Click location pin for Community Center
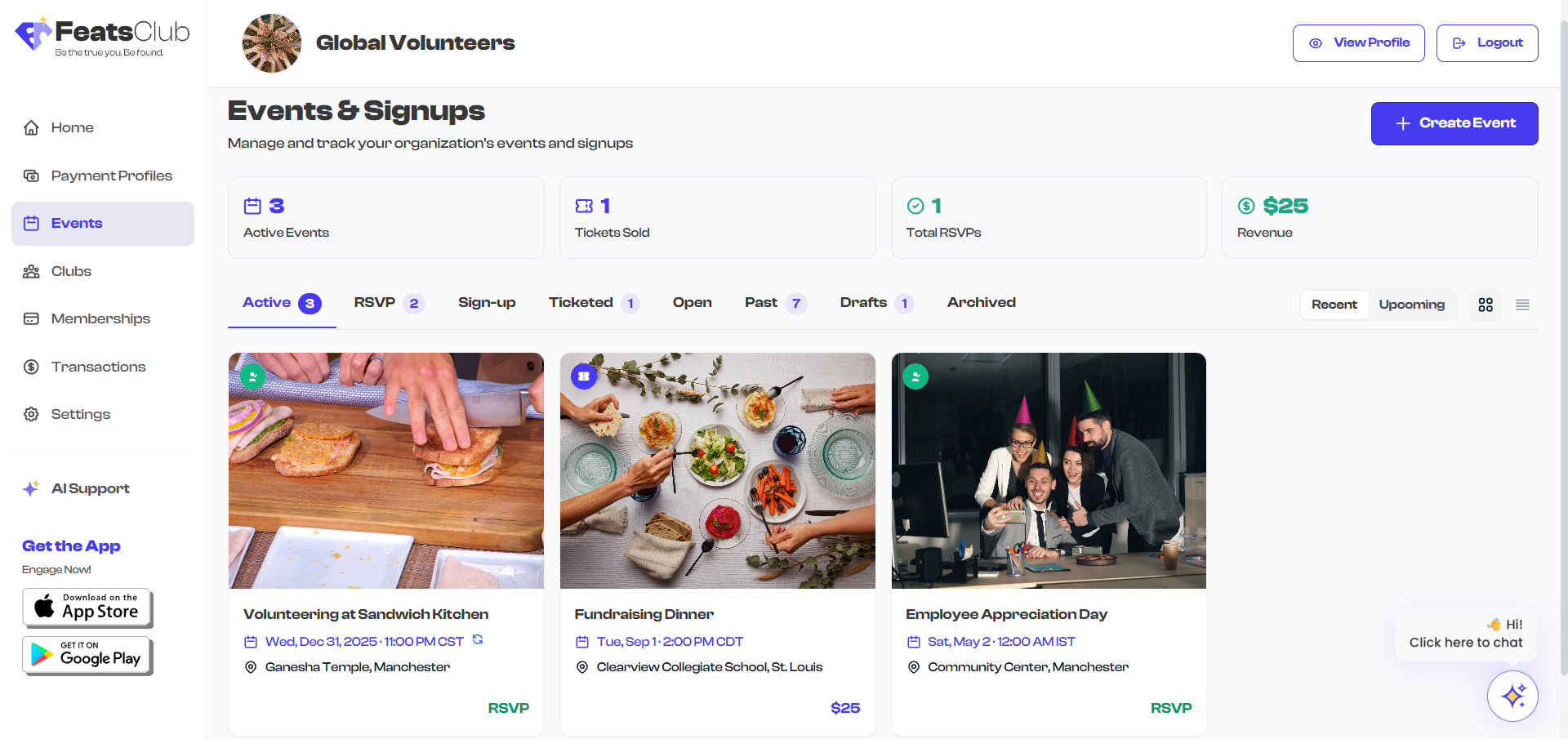The height and width of the screenshot is (739, 1568). 914,667
